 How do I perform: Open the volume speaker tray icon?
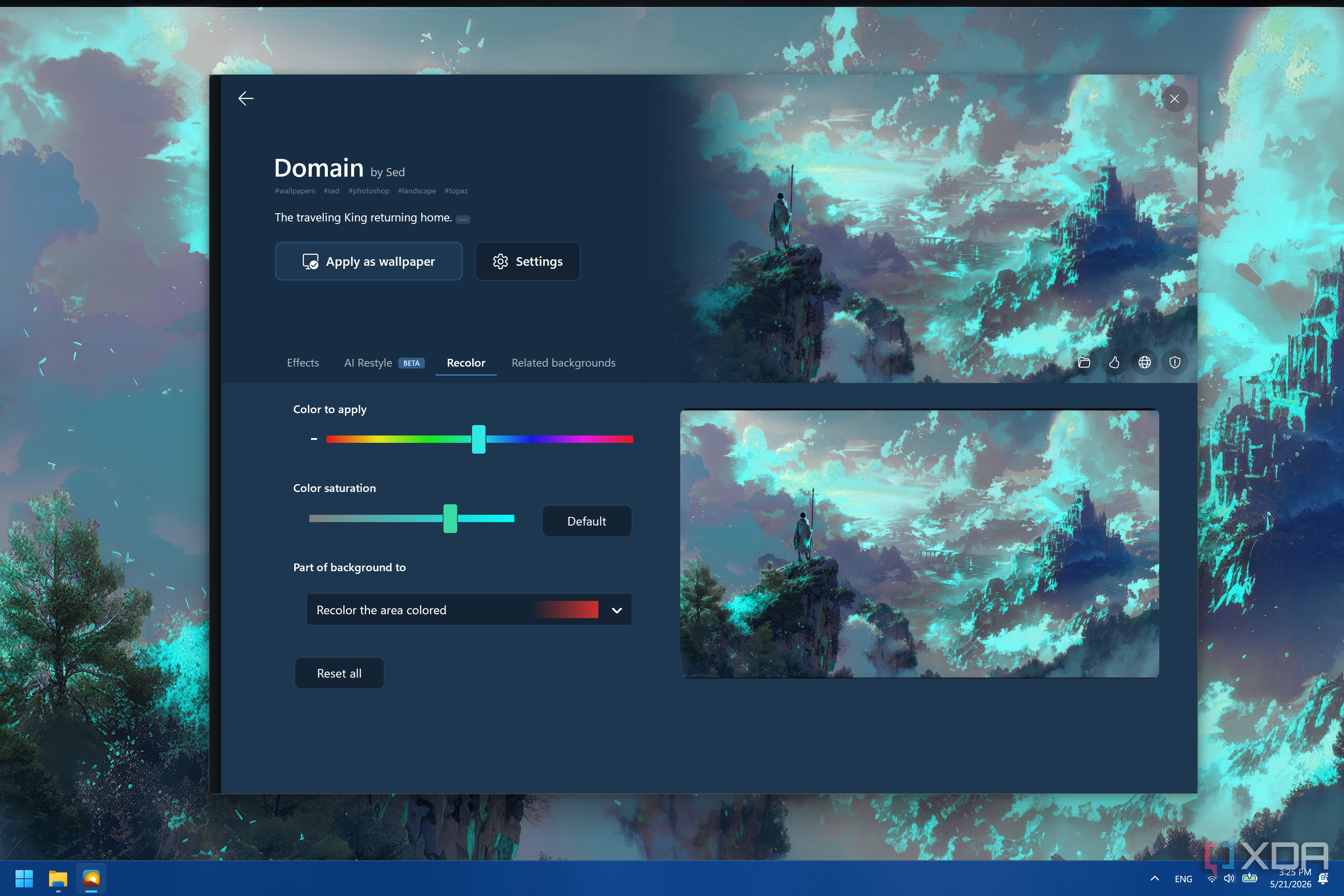click(x=1229, y=879)
